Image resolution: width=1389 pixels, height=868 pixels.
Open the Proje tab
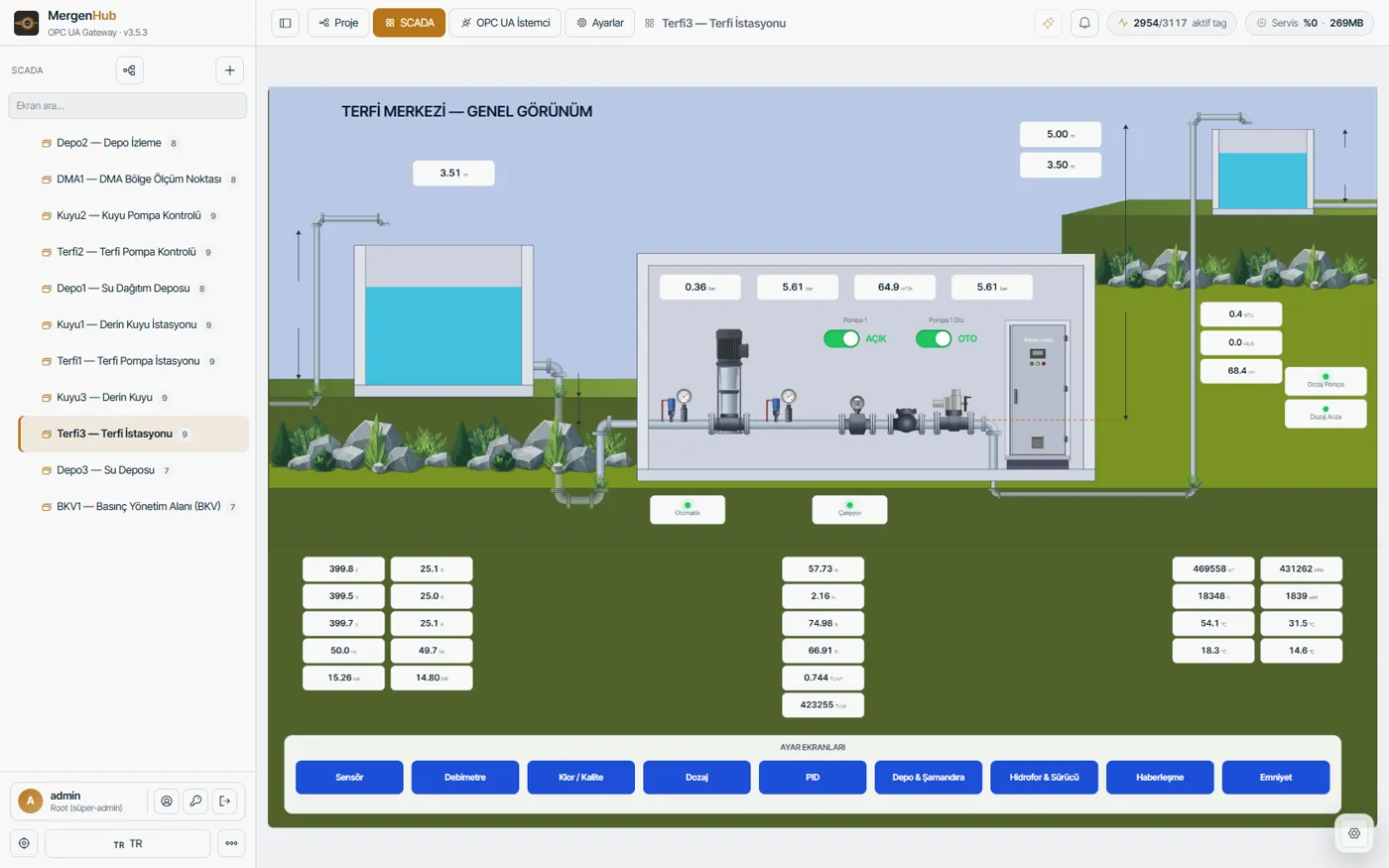339,23
